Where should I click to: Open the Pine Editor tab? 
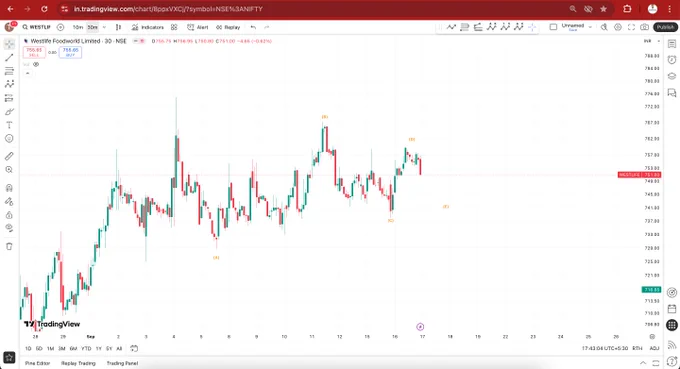[38, 363]
